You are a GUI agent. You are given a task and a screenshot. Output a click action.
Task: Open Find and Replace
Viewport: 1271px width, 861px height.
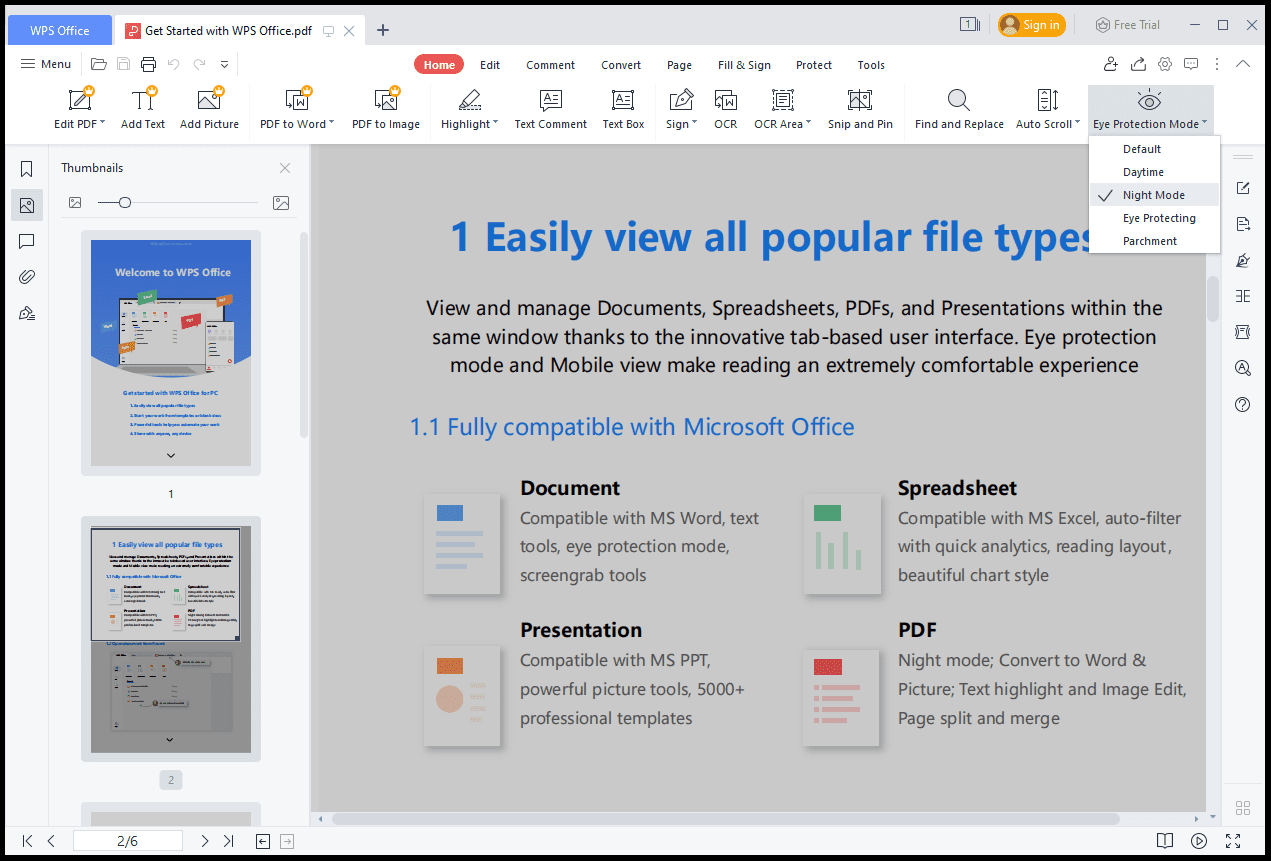(x=959, y=109)
